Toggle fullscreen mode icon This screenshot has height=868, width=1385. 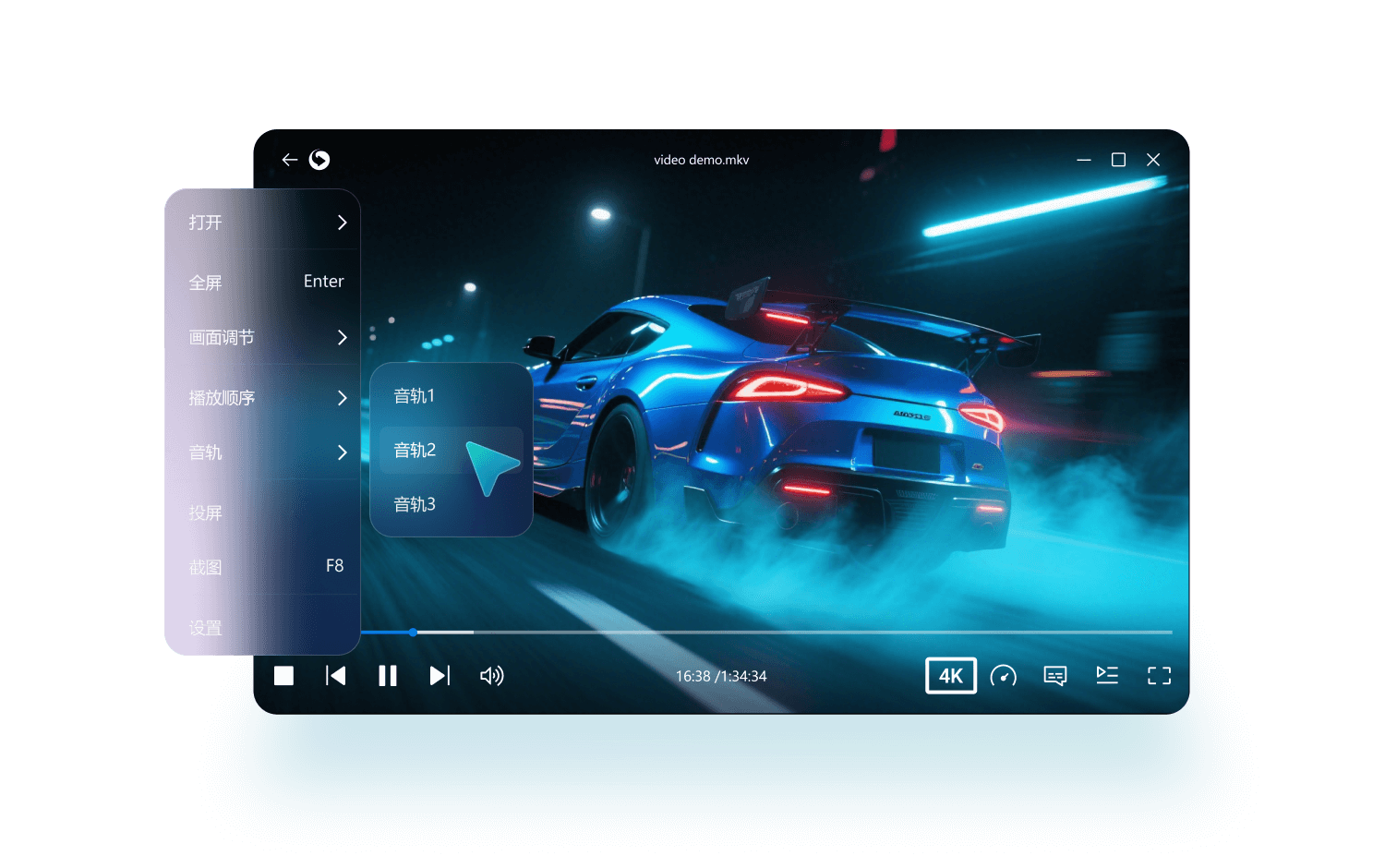[x=1159, y=676]
